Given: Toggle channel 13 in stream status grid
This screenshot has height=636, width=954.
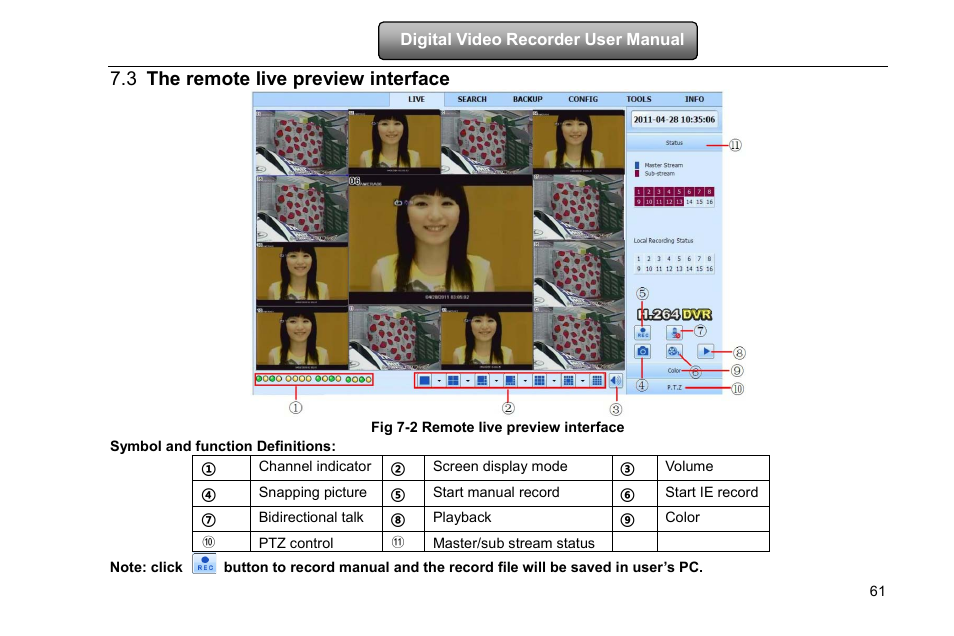Looking at the screenshot, I should click(679, 201).
